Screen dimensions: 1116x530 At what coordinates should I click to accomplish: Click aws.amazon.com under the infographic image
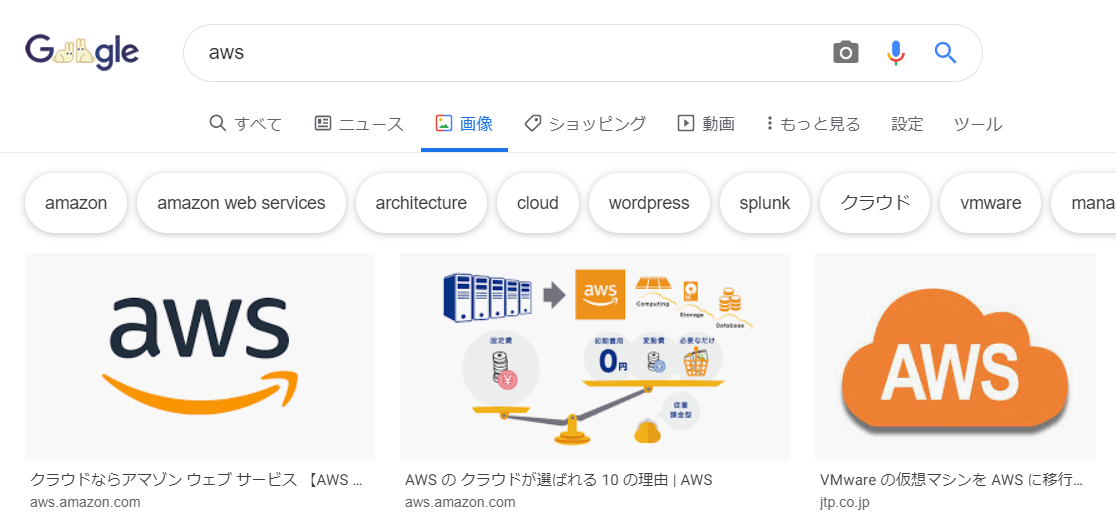[460, 502]
